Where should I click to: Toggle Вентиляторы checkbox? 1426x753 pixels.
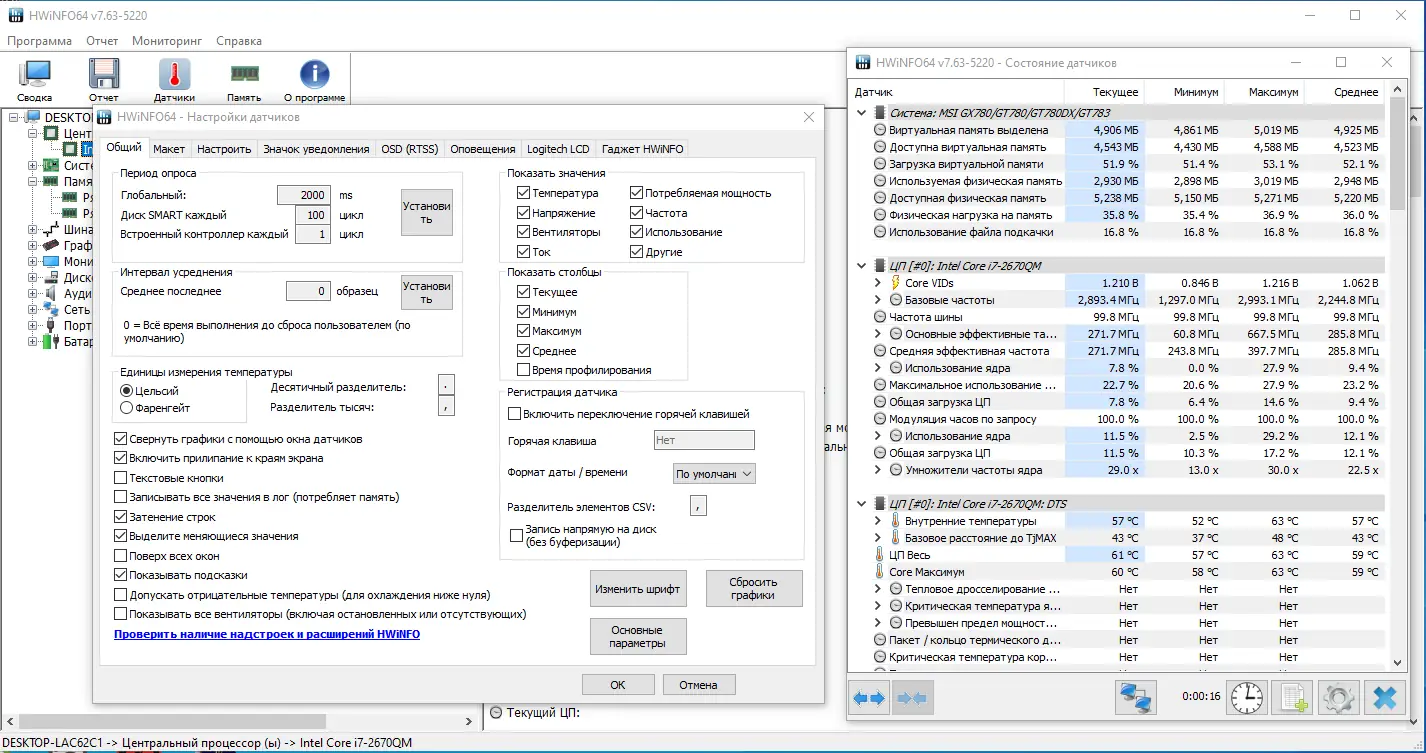524,232
